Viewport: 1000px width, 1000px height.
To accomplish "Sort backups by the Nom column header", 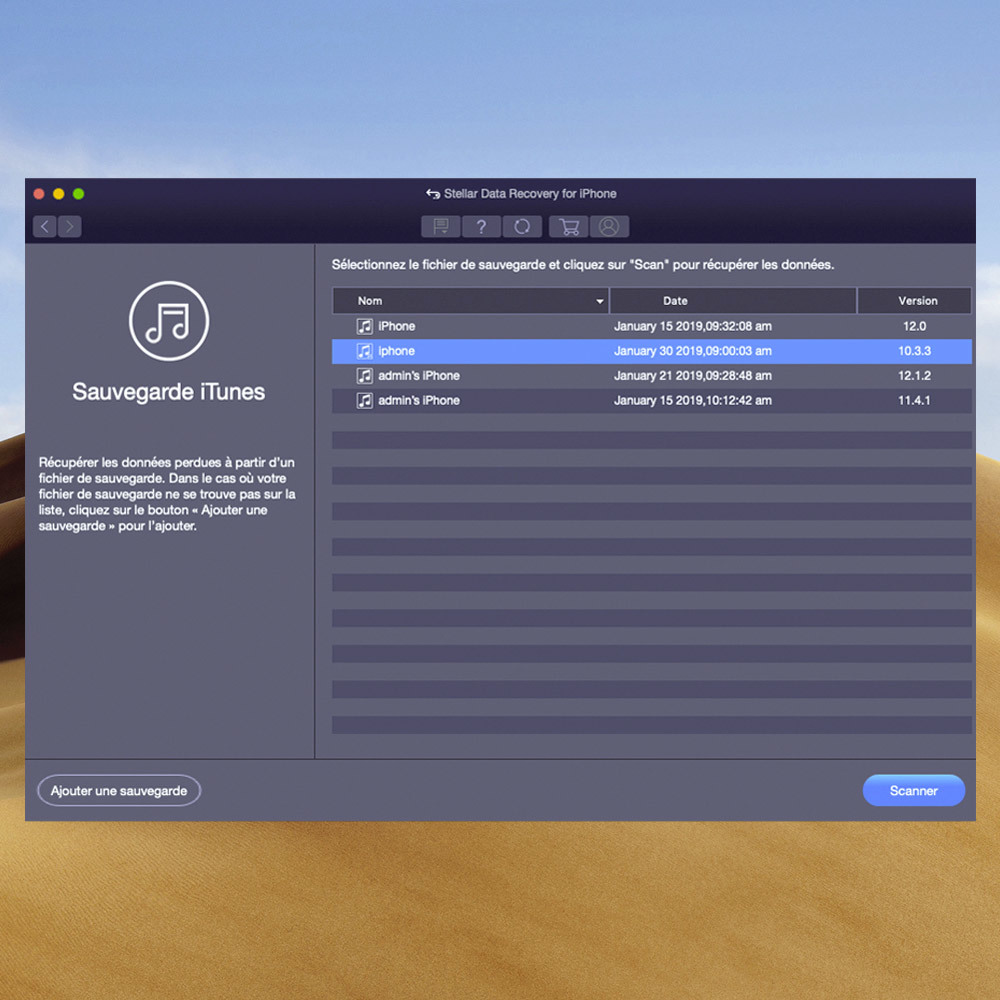I will (x=471, y=301).
